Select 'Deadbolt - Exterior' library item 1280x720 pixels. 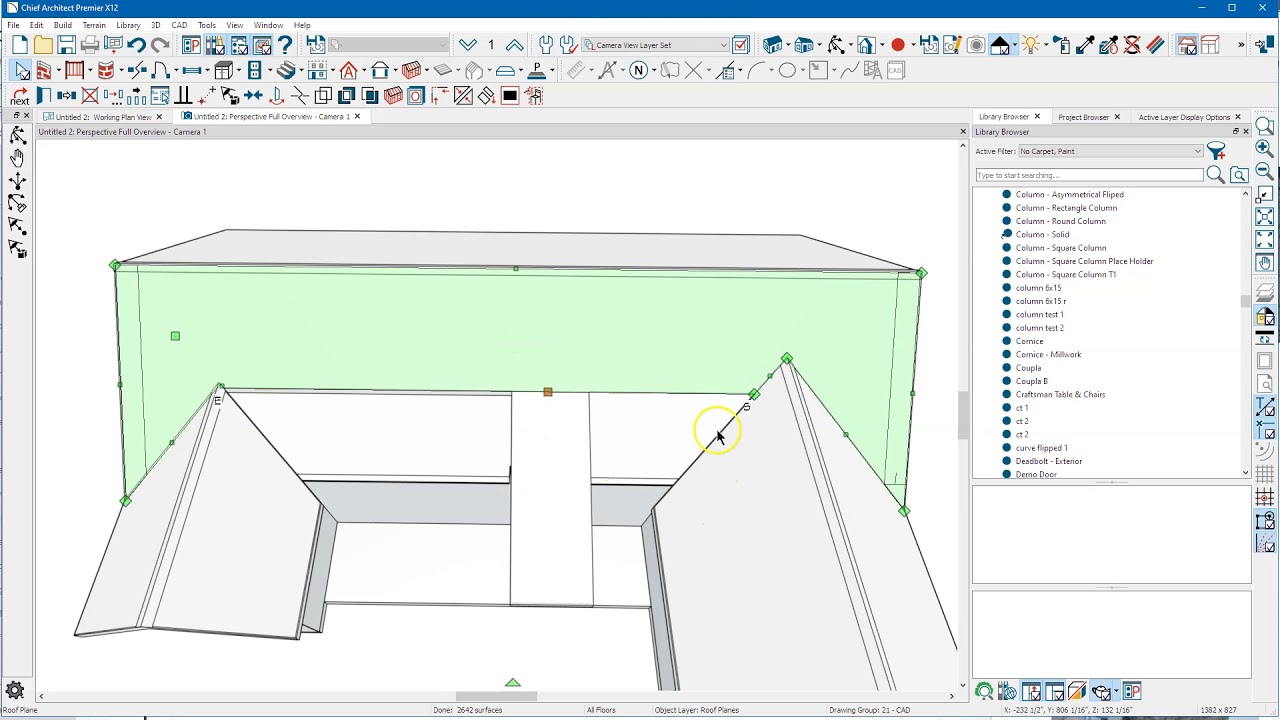1049,461
